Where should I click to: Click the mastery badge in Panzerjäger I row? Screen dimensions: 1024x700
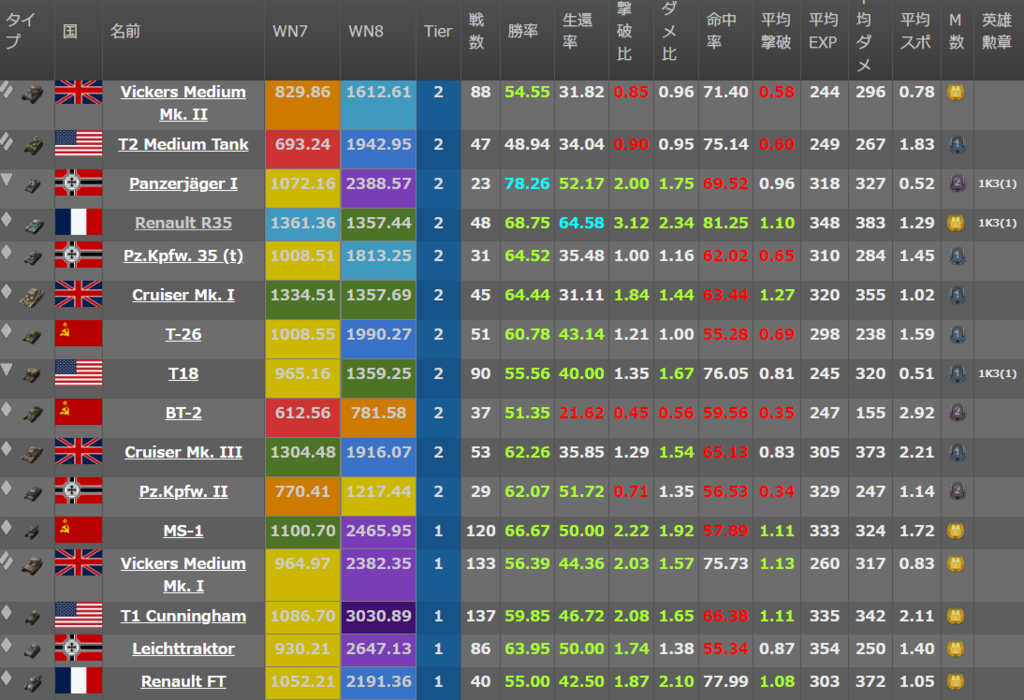(x=957, y=183)
